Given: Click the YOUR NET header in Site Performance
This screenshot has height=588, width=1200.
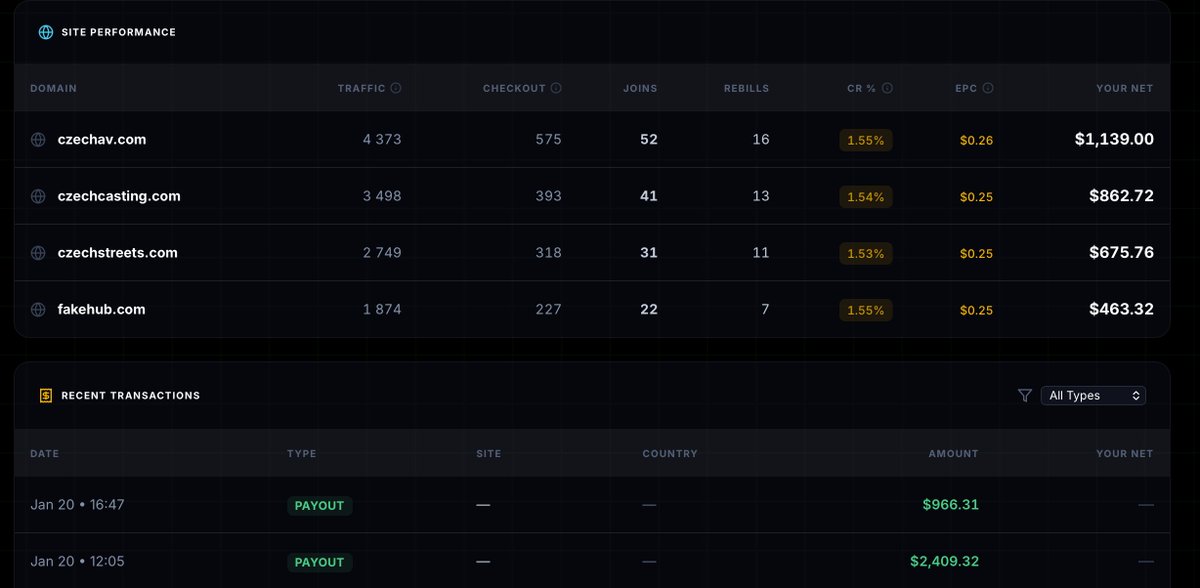Looking at the screenshot, I should click(x=1125, y=88).
